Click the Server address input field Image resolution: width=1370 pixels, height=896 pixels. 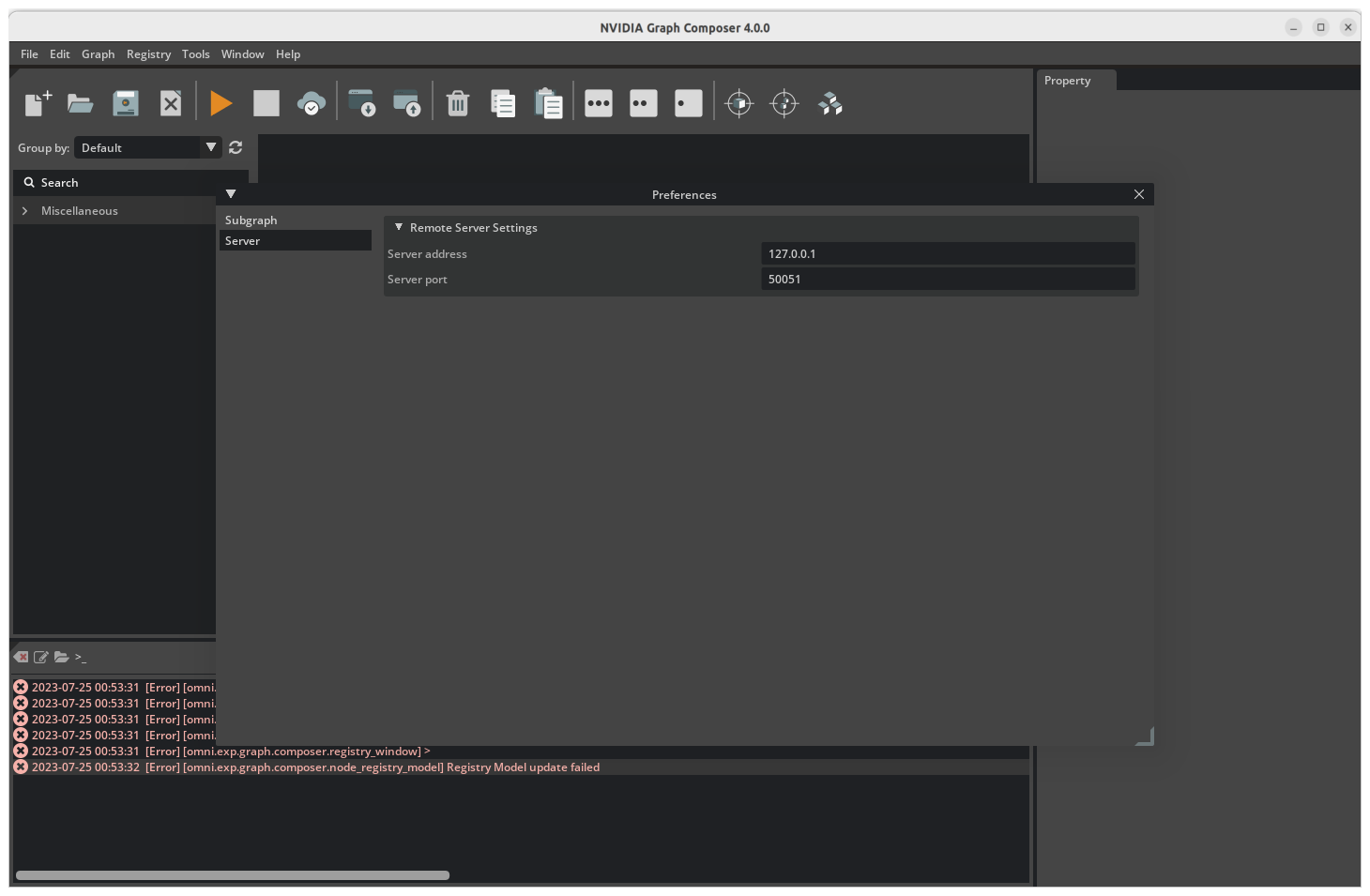tap(948, 253)
